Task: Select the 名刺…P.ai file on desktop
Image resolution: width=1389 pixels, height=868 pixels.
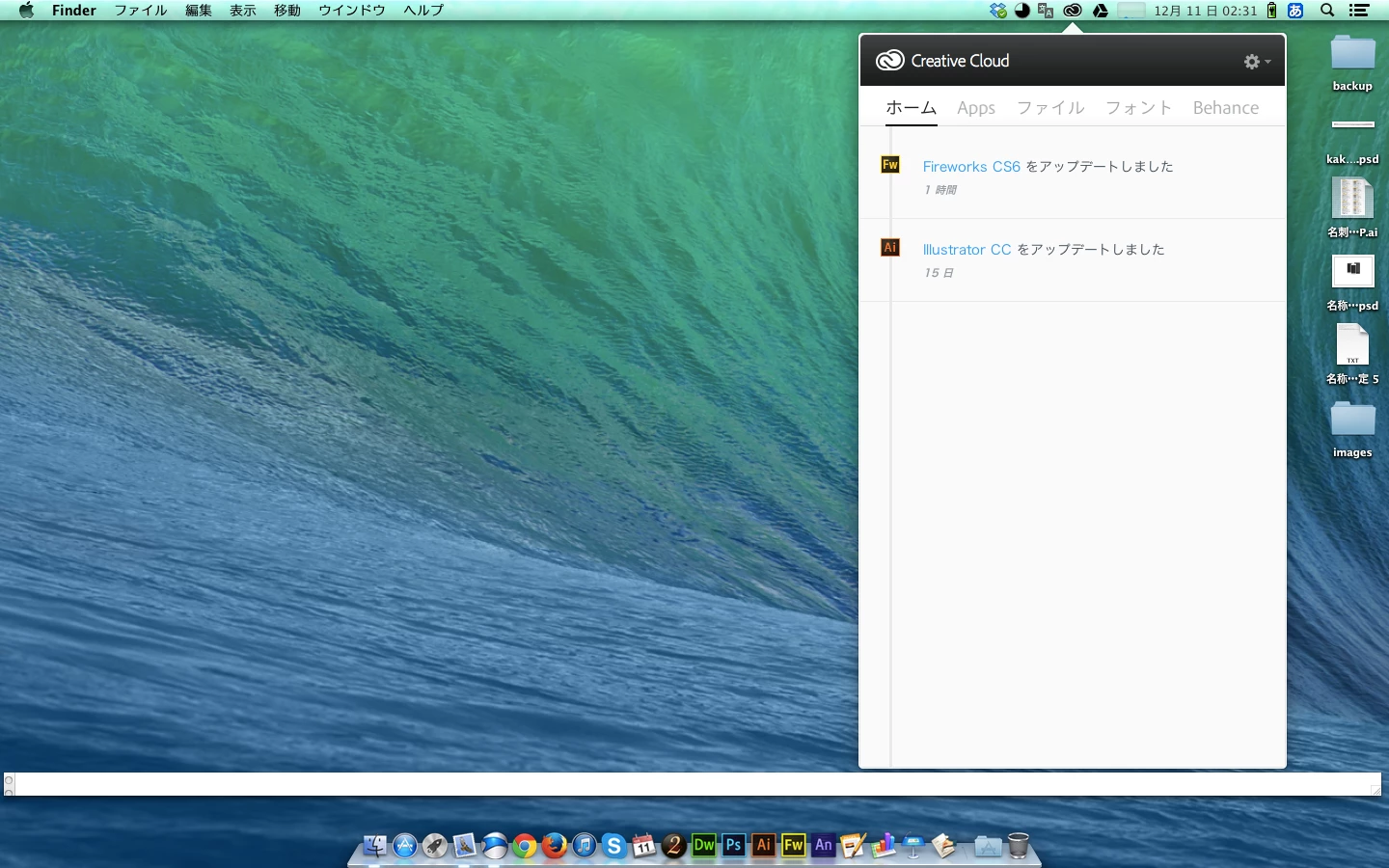Action: (x=1352, y=206)
